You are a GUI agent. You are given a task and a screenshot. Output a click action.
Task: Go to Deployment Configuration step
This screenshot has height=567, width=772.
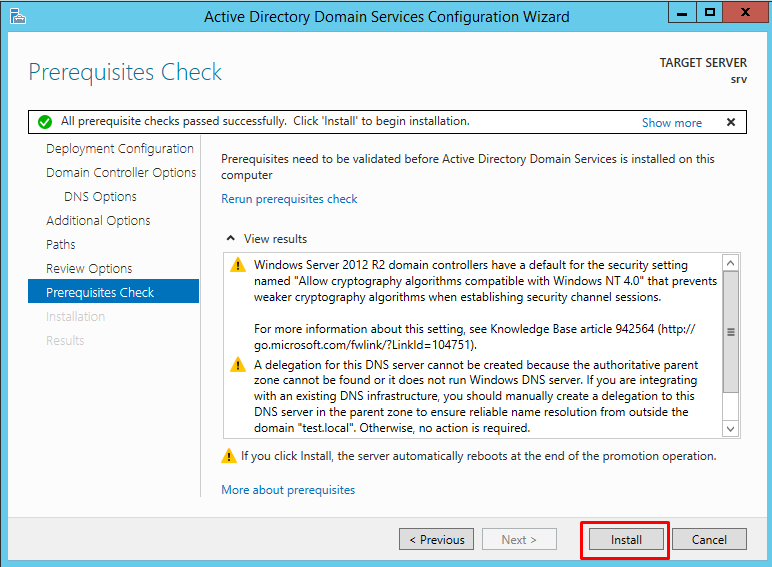point(120,149)
